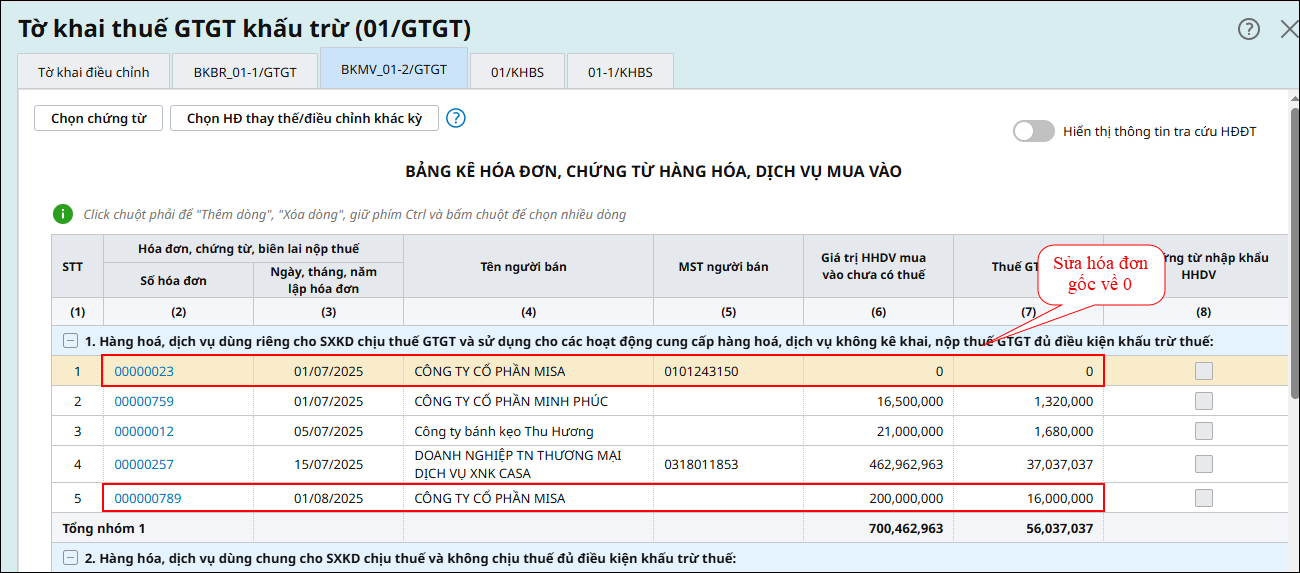Collapse group 1 Hàng hoá dịch vụ section
1300x573 pixels.
pos(70,341)
